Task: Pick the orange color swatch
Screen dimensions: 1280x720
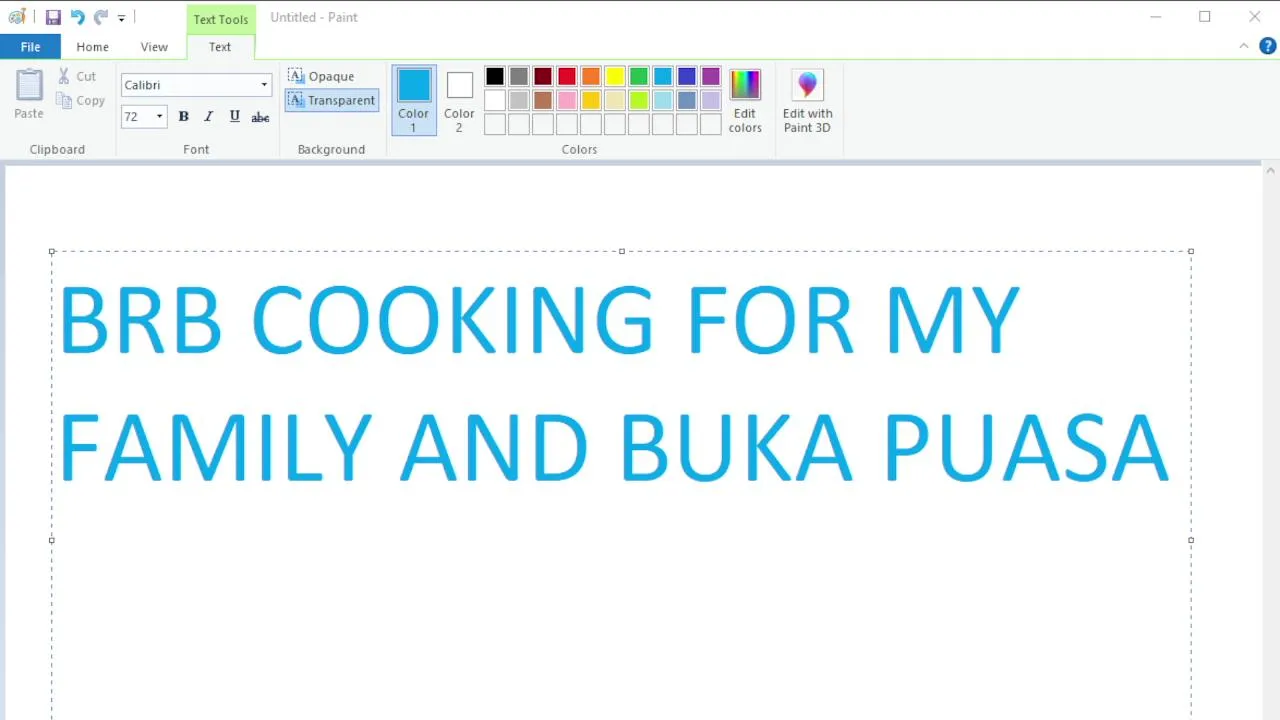Action: click(591, 76)
